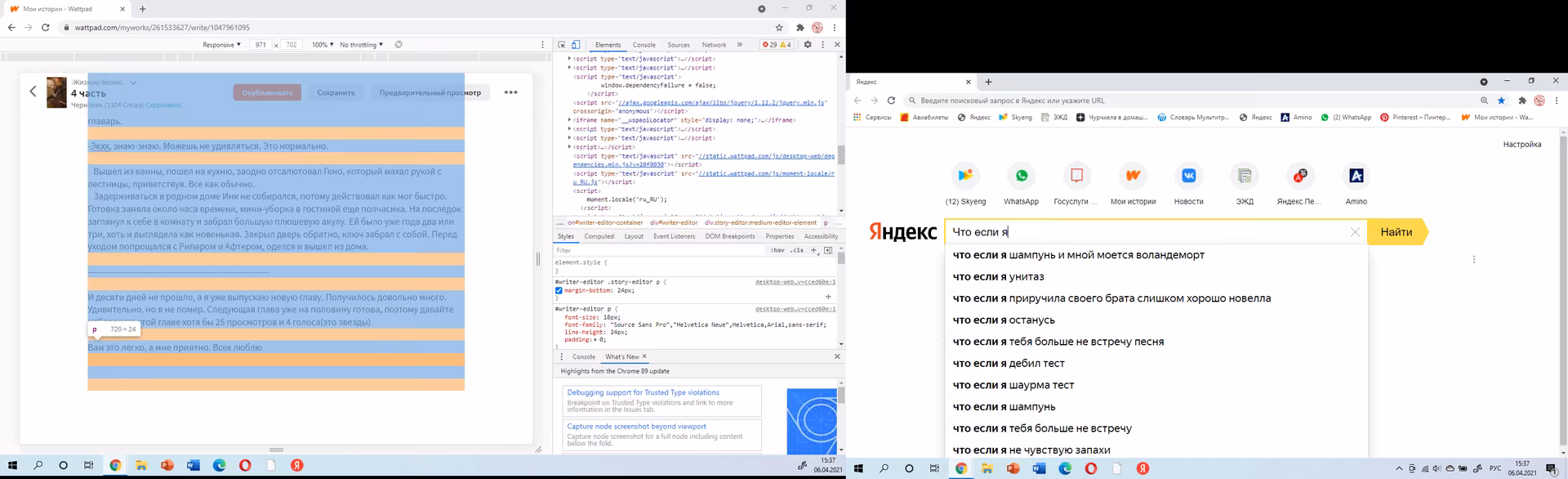Click the Предварительный просмотр button
This screenshot has width=1568, height=479.
click(x=430, y=92)
